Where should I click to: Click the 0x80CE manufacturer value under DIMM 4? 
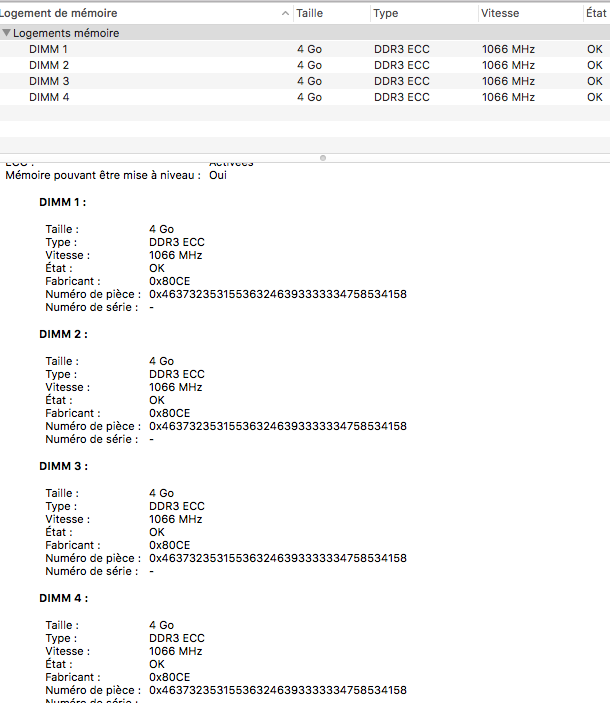(x=169, y=677)
